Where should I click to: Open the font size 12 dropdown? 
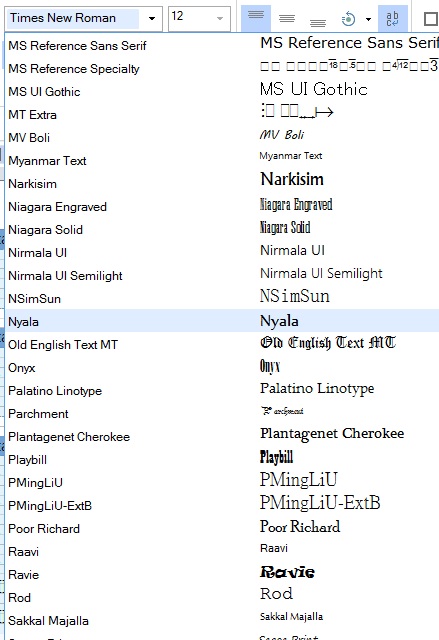[220, 18]
